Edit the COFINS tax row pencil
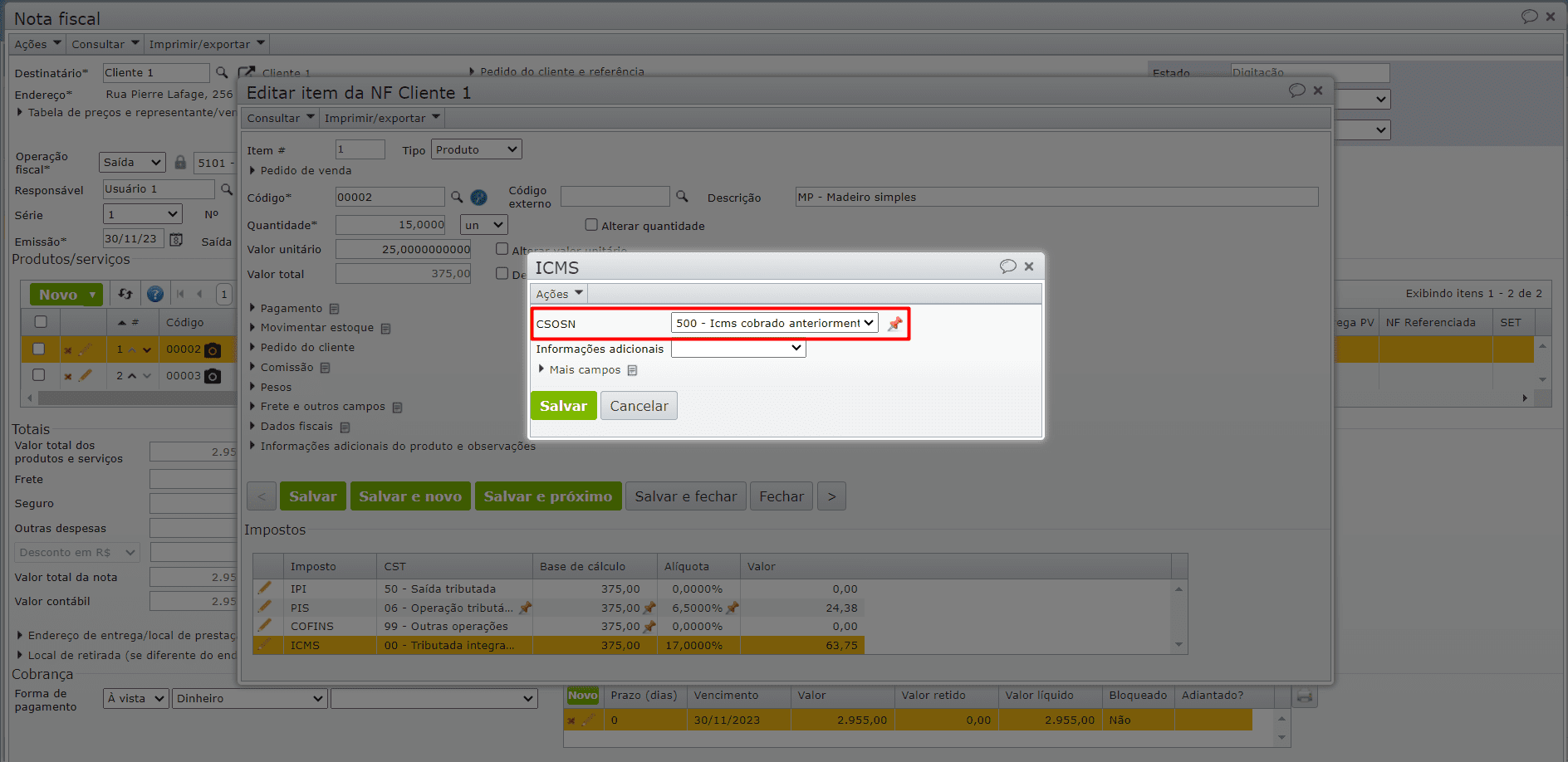Viewport: 1568px width, 762px height. pos(265,625)
